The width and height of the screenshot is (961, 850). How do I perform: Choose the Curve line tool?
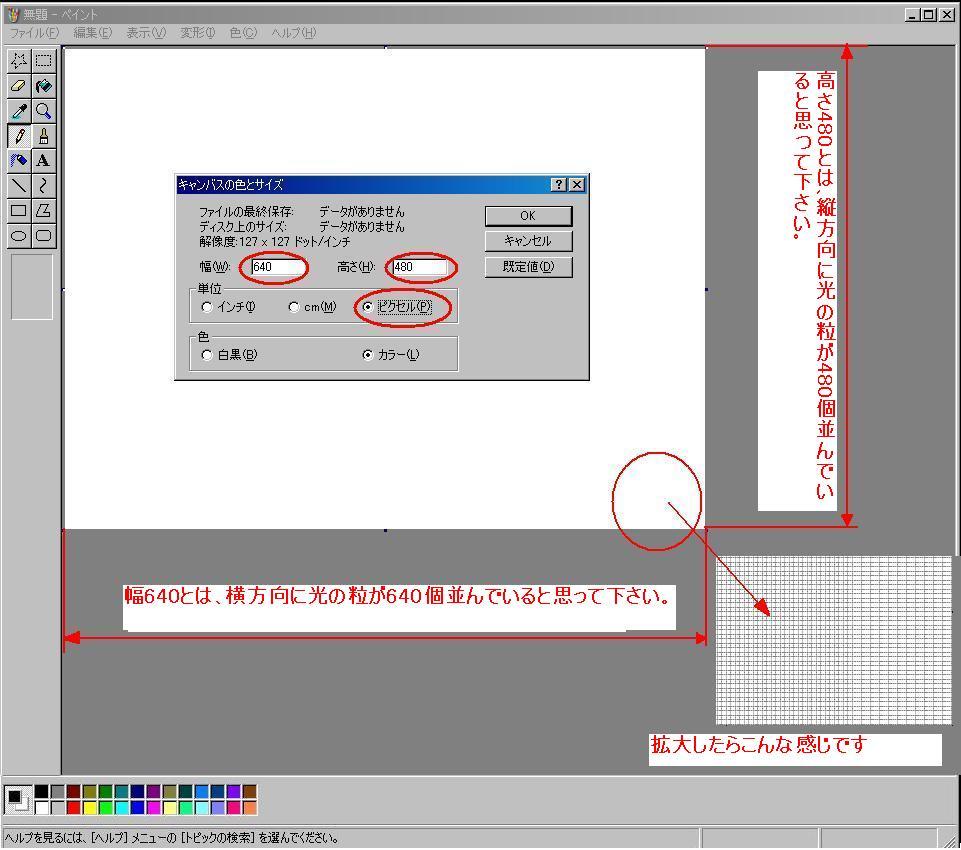click(x=43, y=186)
